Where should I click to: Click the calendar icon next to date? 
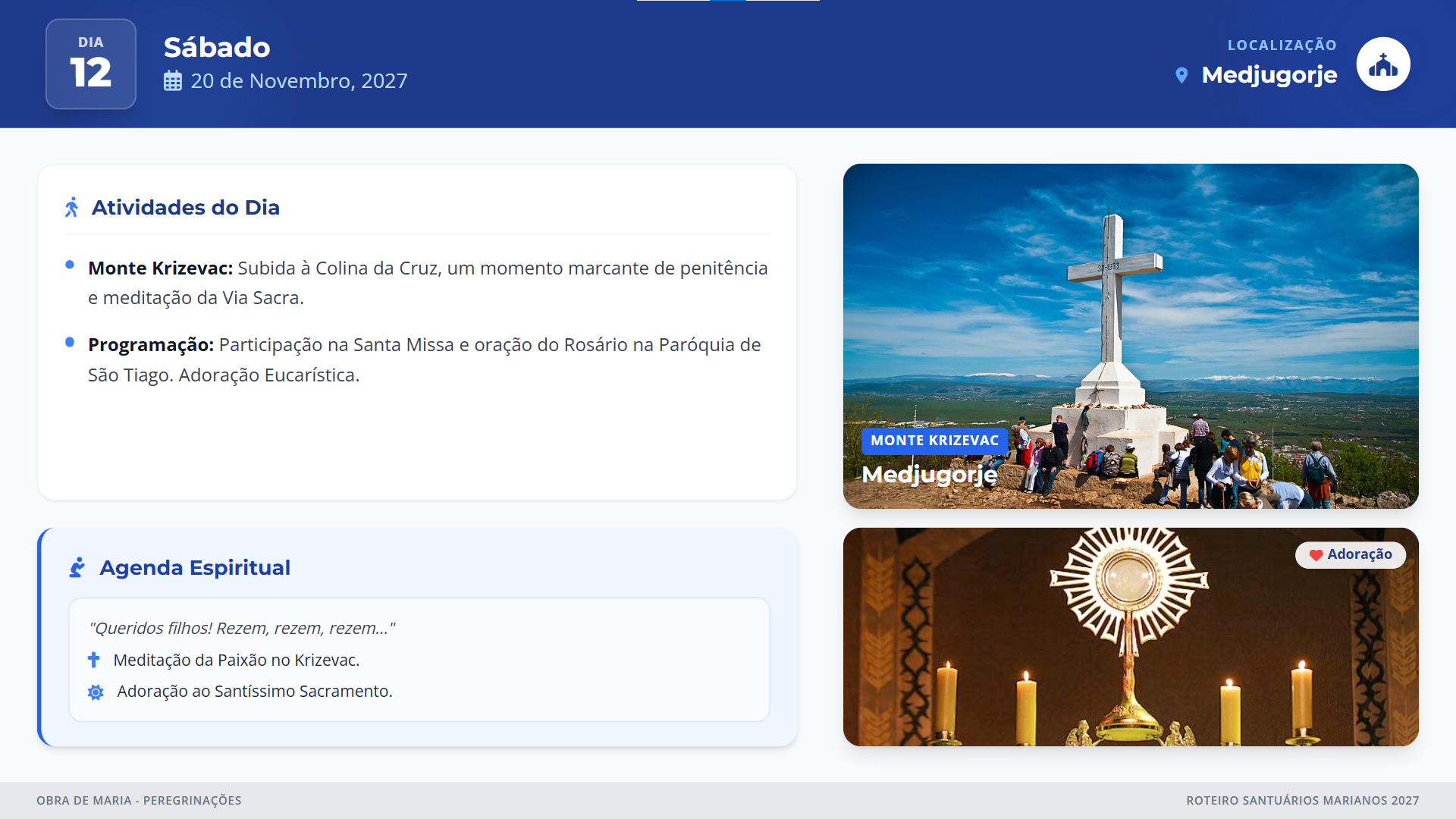point(173,81)
